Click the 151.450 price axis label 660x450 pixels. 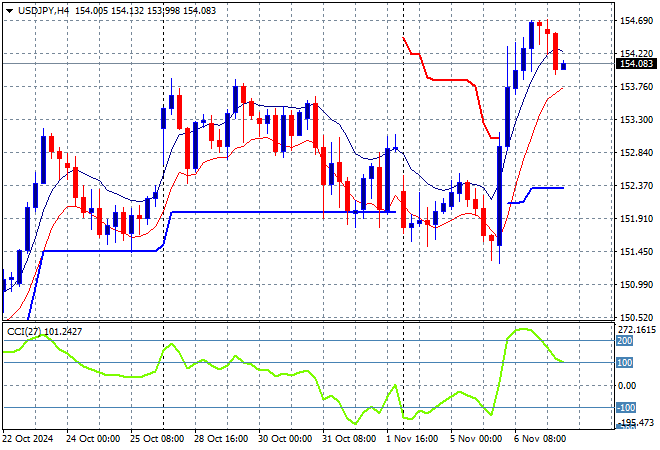tap(636, 252)
